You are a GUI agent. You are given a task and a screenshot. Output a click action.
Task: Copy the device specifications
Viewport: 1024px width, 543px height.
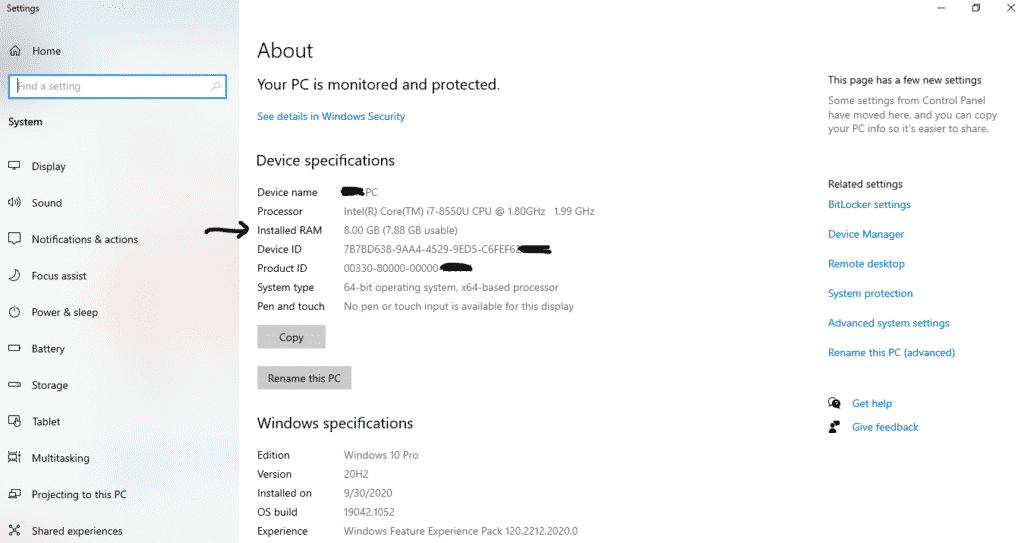pyautogui.click(x=291, y=337)
